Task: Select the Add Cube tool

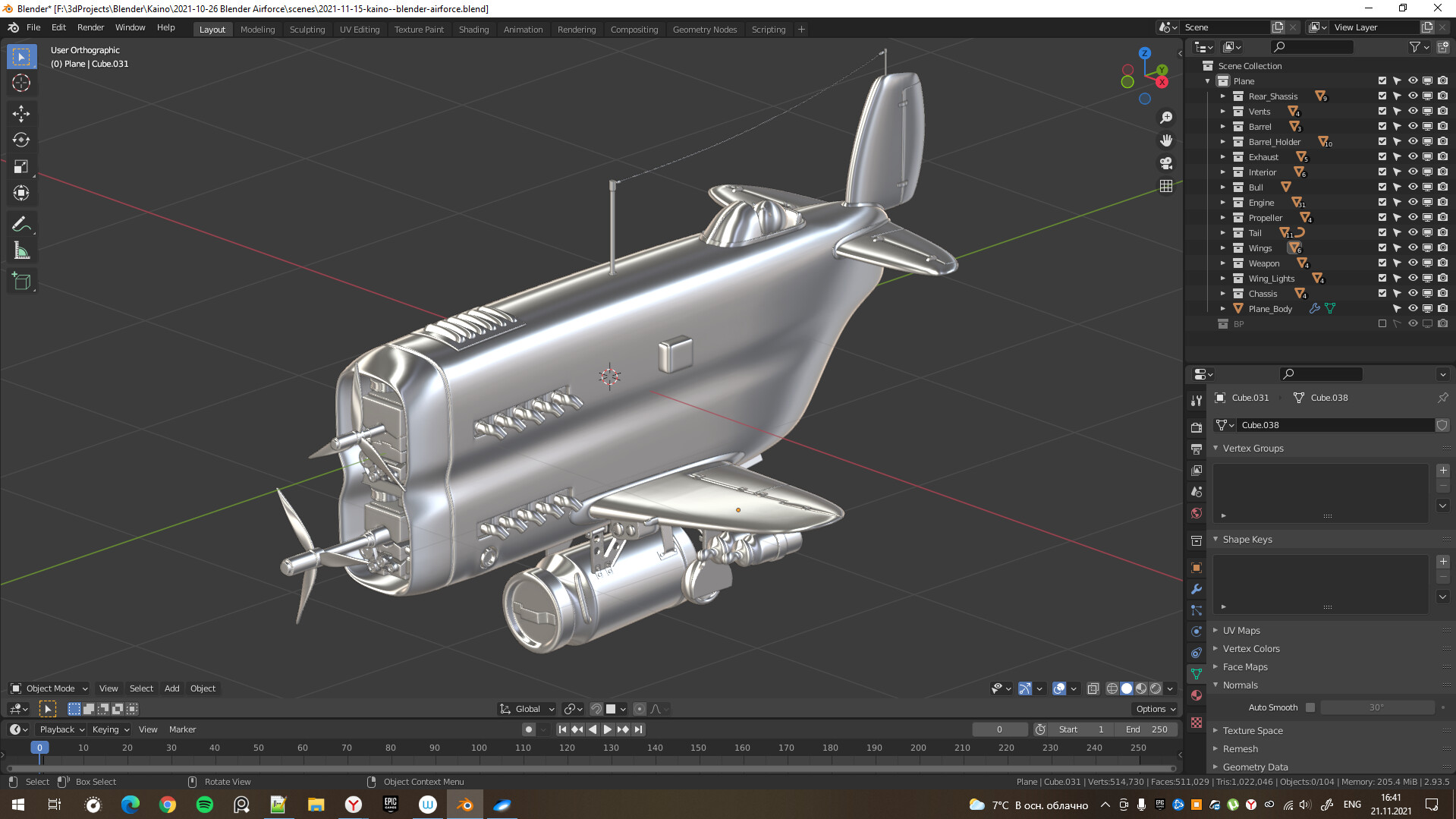Action: 21,282
